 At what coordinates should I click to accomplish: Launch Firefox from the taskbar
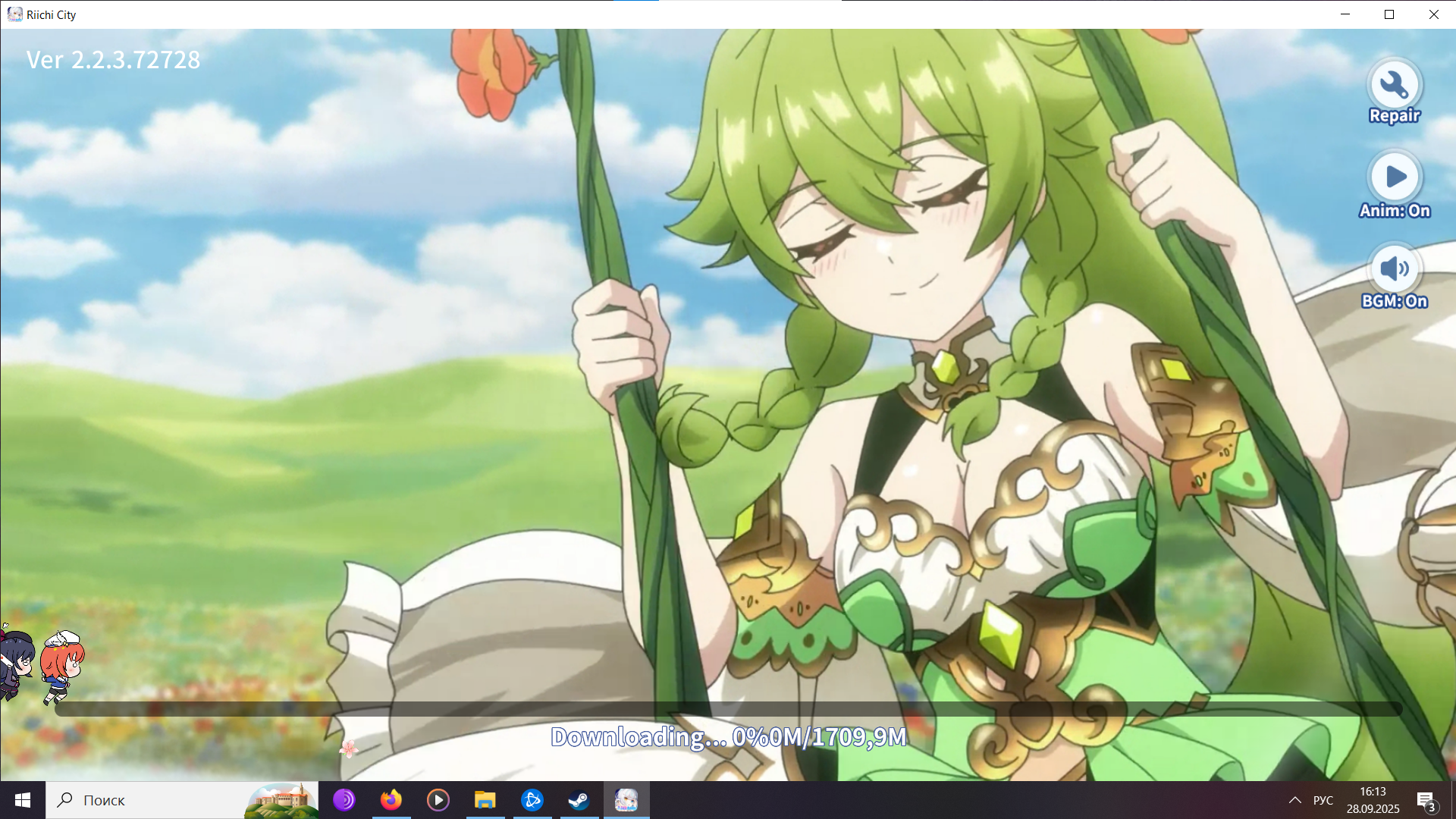391,800
